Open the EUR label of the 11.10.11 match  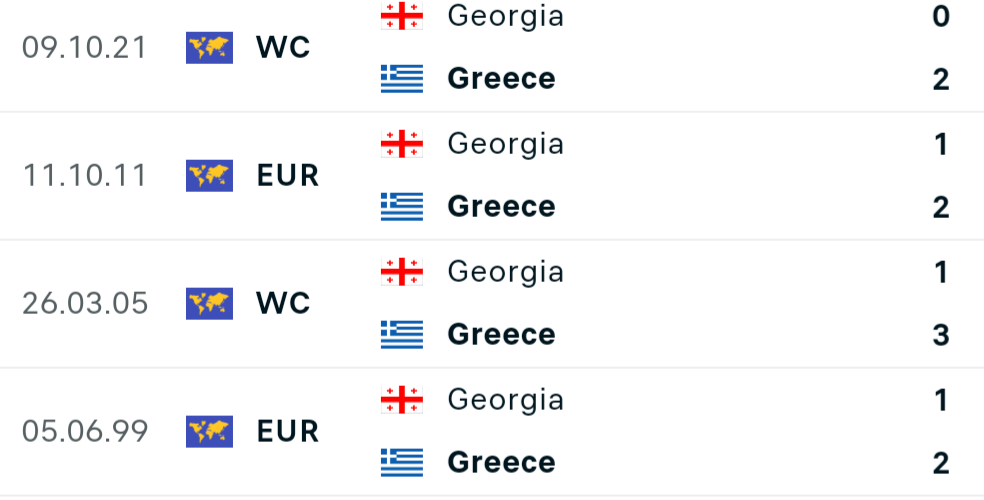(x=288, y=176)
